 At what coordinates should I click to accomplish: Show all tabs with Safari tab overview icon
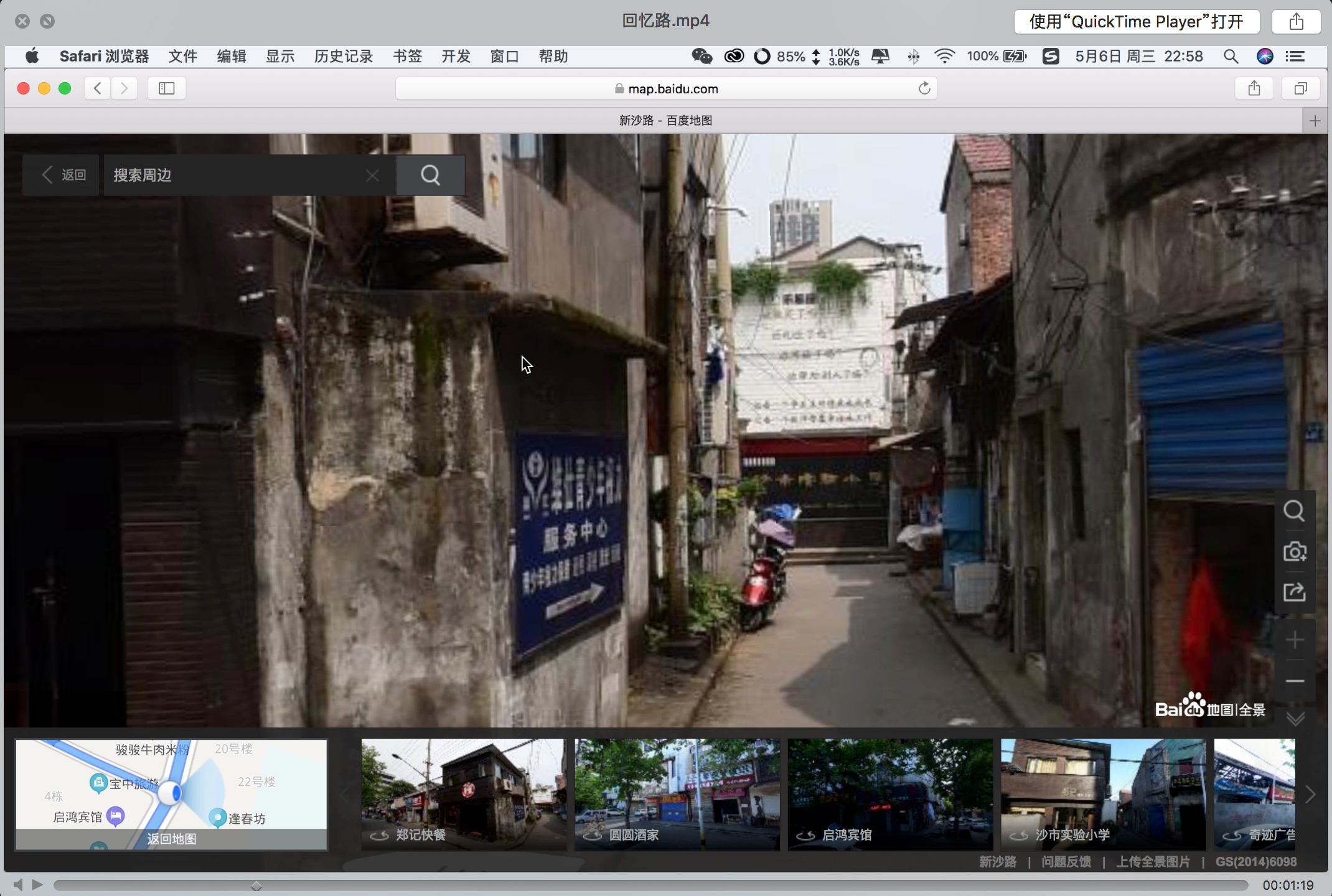(1300, 88)
